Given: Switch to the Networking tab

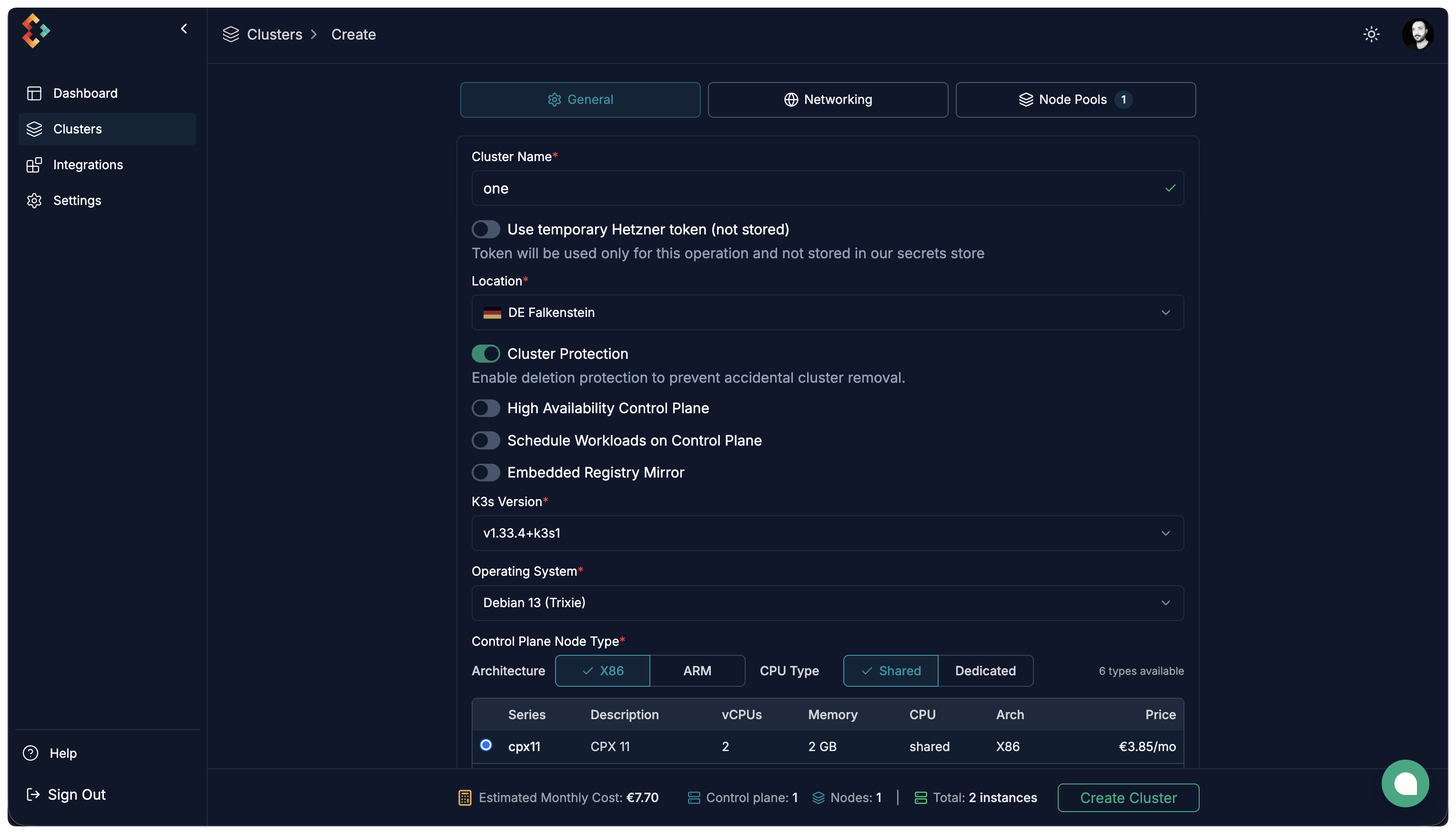Looking at the screenshot, I should pos(828,100).
